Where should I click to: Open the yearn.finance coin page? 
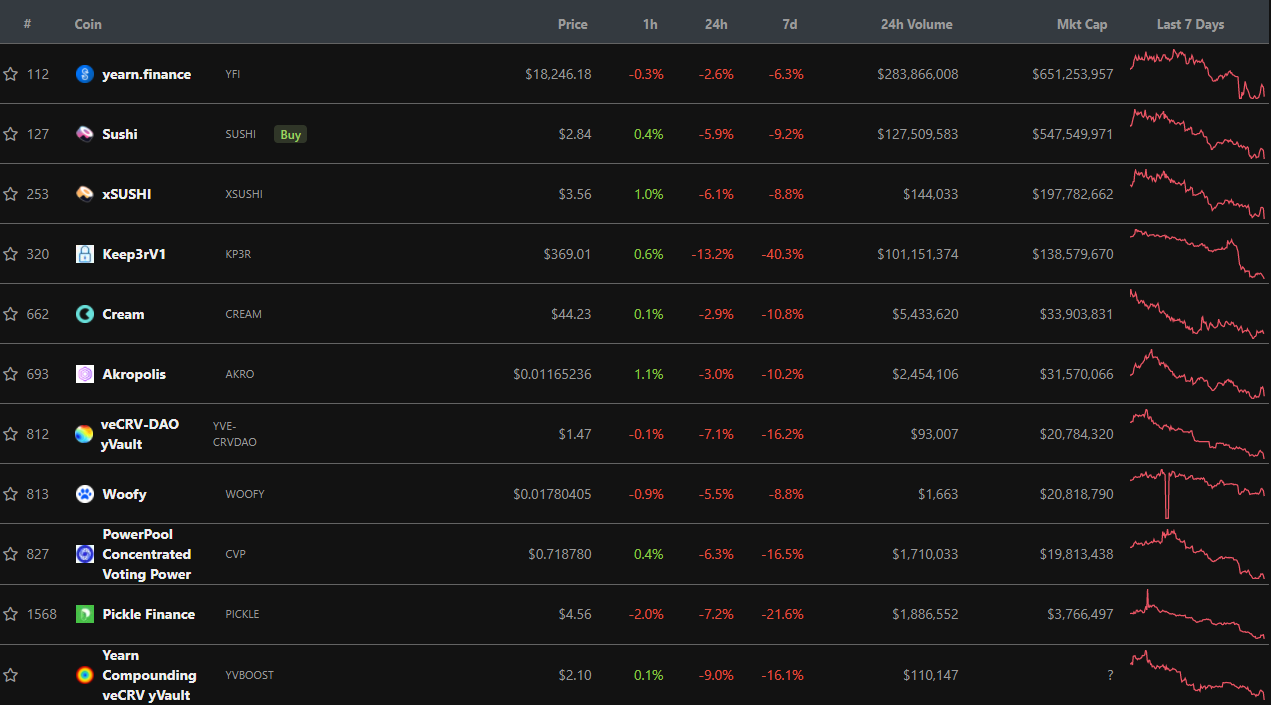[x=146, y=74]
